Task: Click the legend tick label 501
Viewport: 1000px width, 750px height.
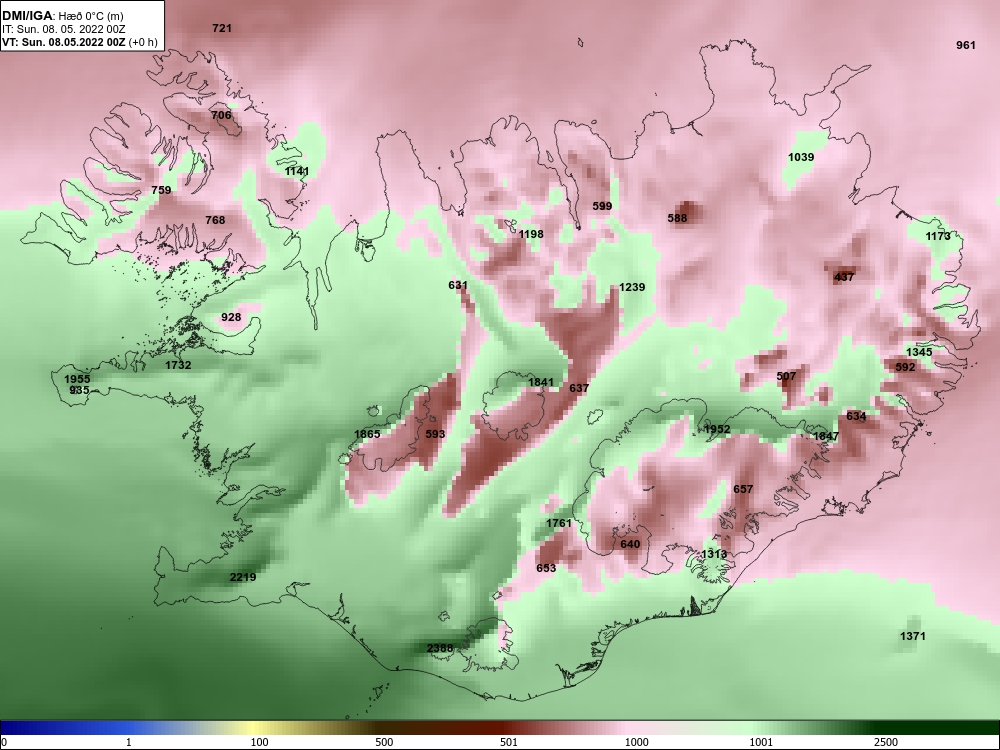Action: (508, 742)
